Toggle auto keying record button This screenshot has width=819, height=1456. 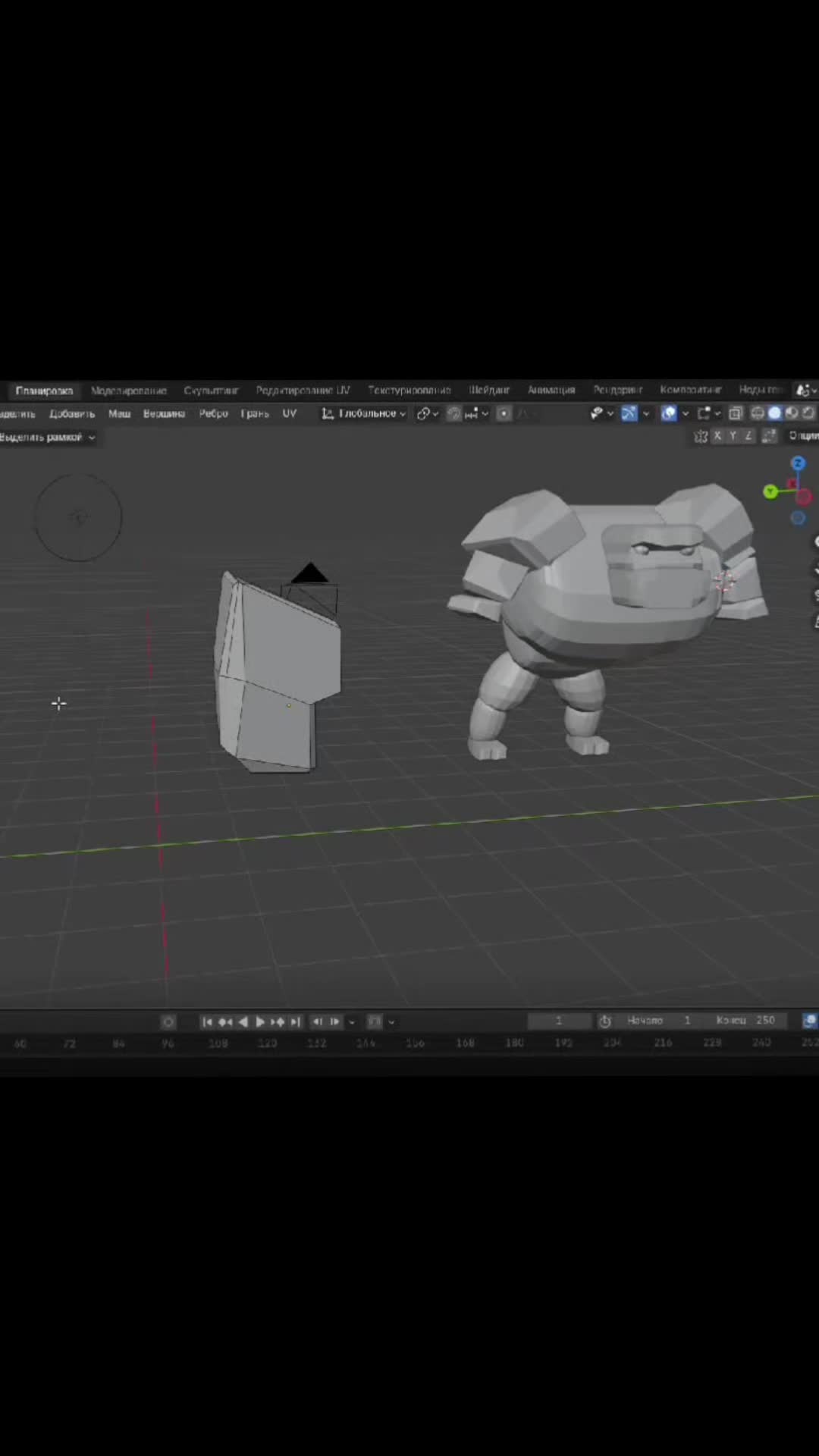168,1022
